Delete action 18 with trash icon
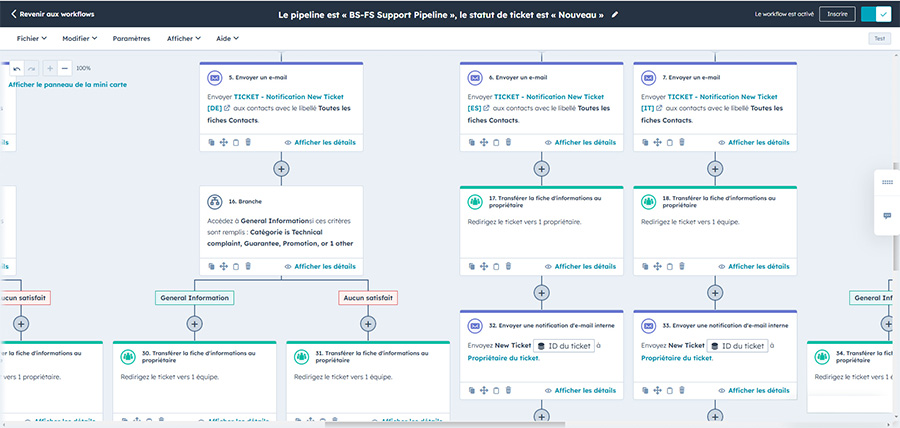The image size is (900, 428). [x=682, y=266]
